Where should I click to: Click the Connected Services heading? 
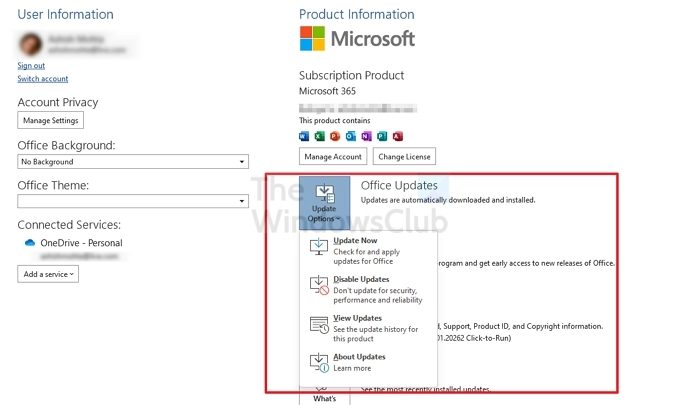click(x=69, y=225)
